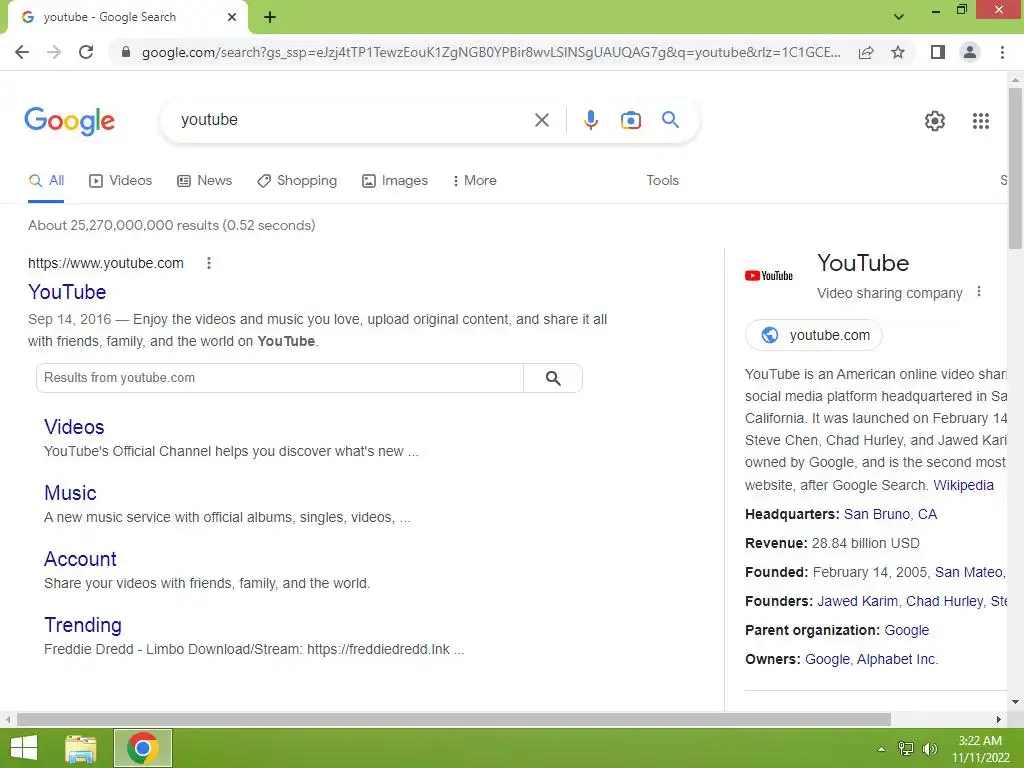This screenshot has height=768, width=1024.
Task: Clear the search box with the X
Action: [x=541, y=120]
